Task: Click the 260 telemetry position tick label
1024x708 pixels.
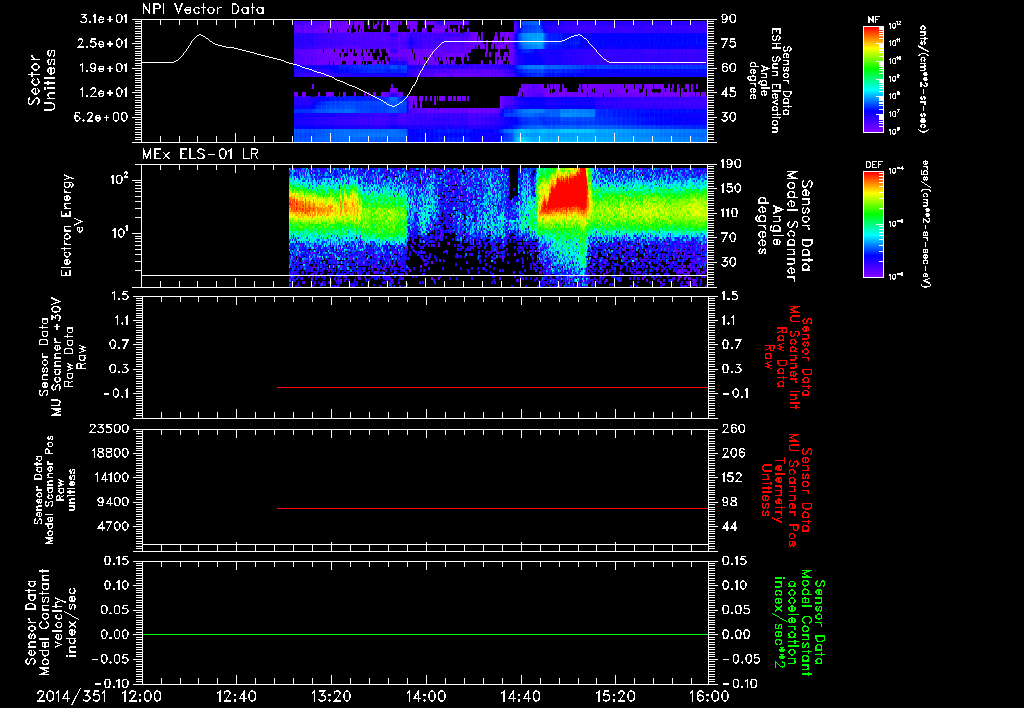Action: [732, 428]
